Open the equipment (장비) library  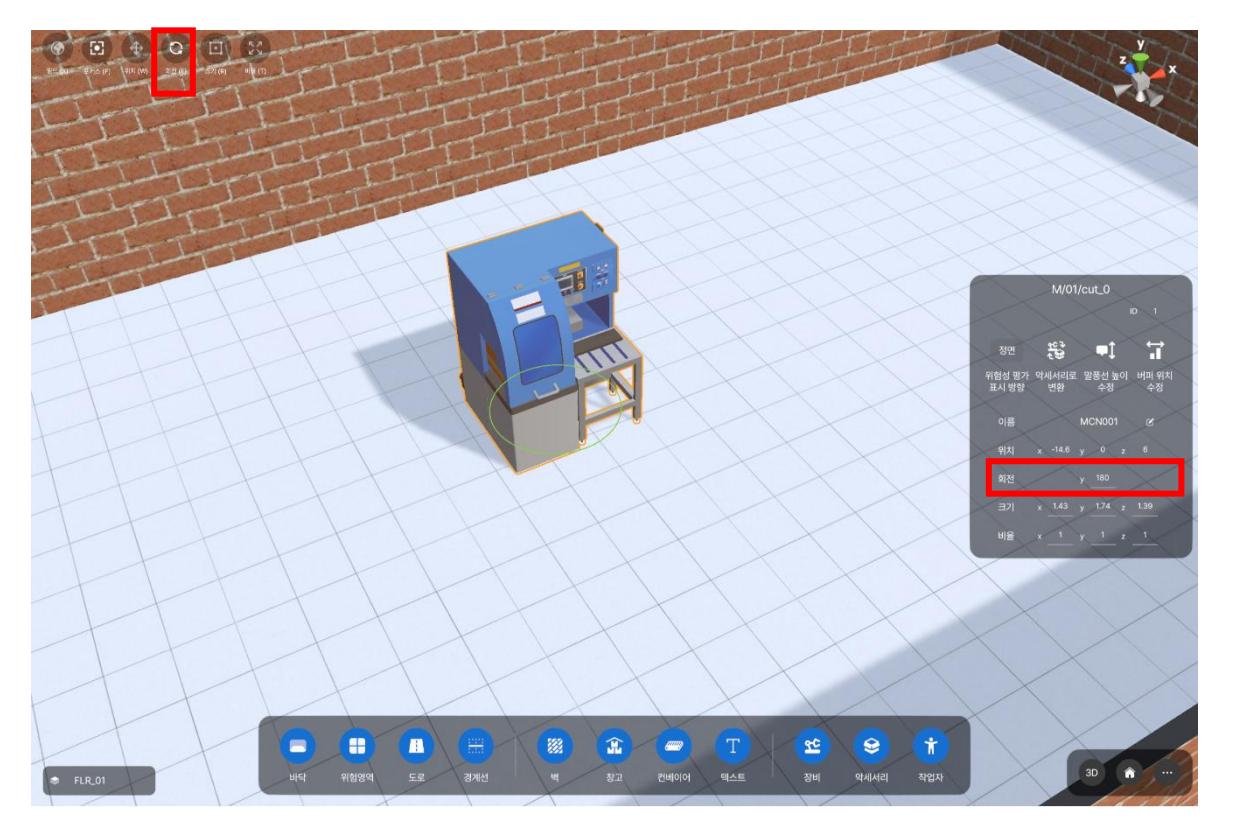(808, 746)
